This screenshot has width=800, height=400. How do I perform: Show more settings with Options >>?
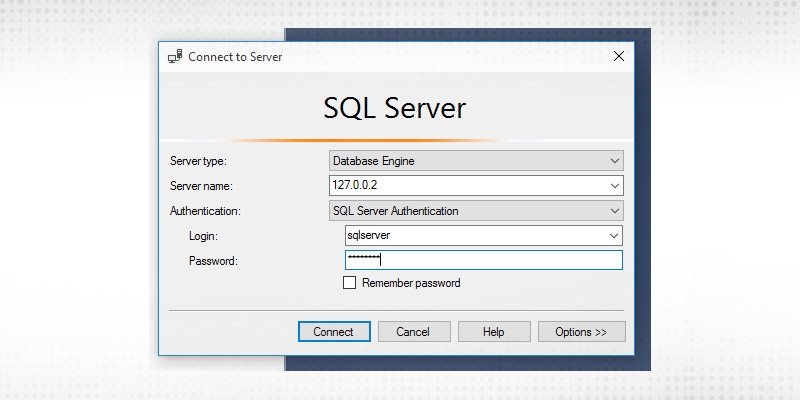coord(581,332)
